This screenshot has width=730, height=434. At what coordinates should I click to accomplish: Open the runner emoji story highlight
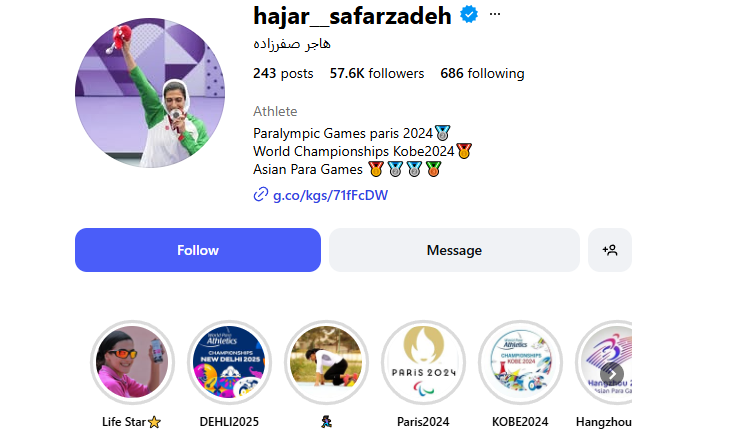pos(326,362)
